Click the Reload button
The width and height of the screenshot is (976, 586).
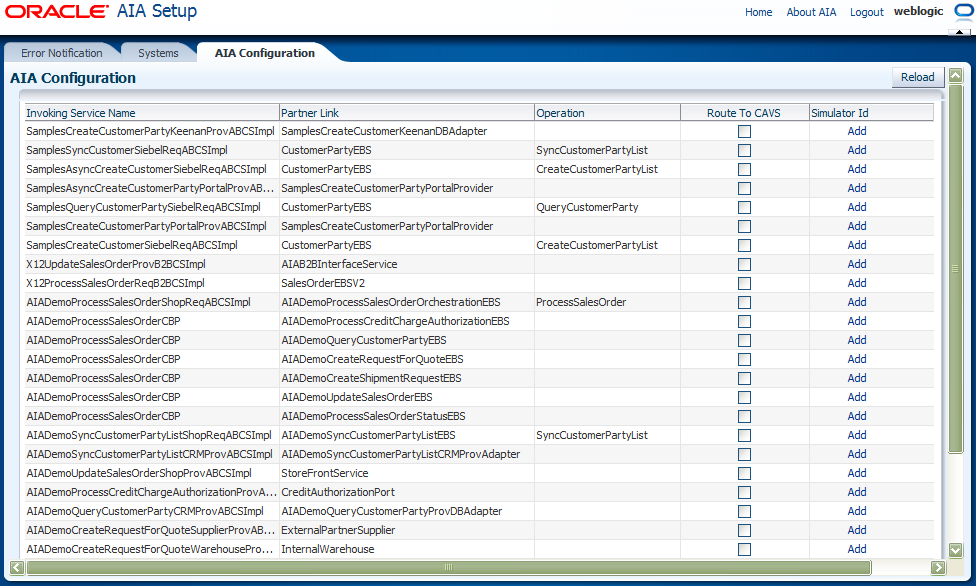(x=917, y=77)
